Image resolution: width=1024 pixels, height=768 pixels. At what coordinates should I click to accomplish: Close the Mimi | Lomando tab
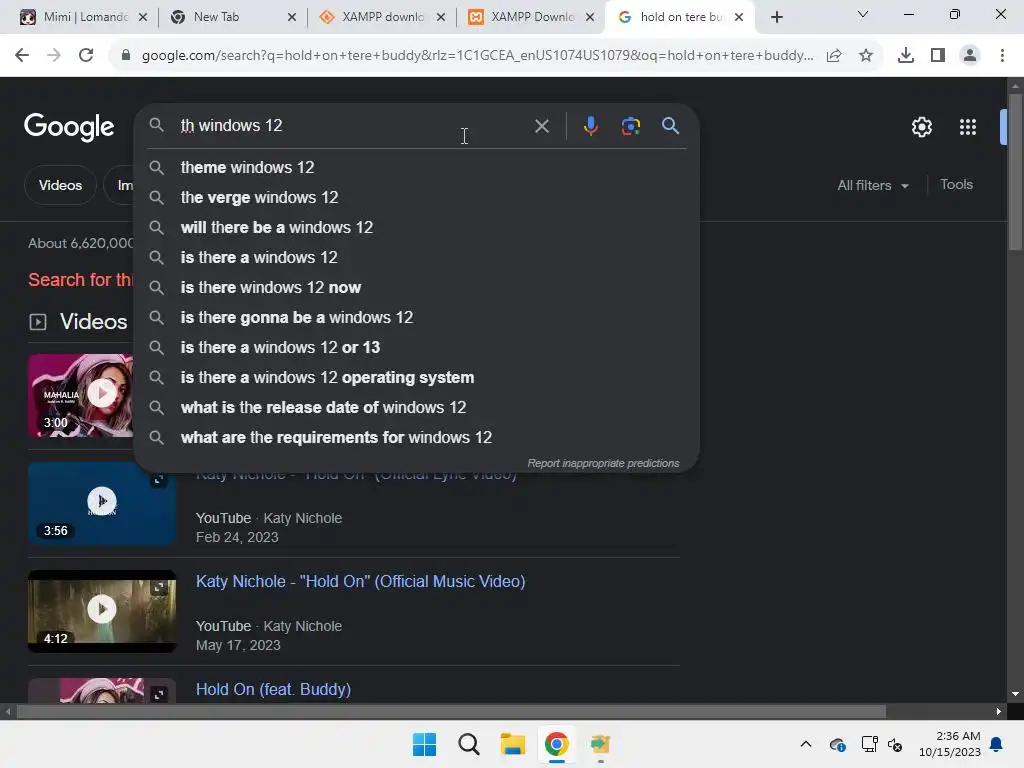[143, 17]
